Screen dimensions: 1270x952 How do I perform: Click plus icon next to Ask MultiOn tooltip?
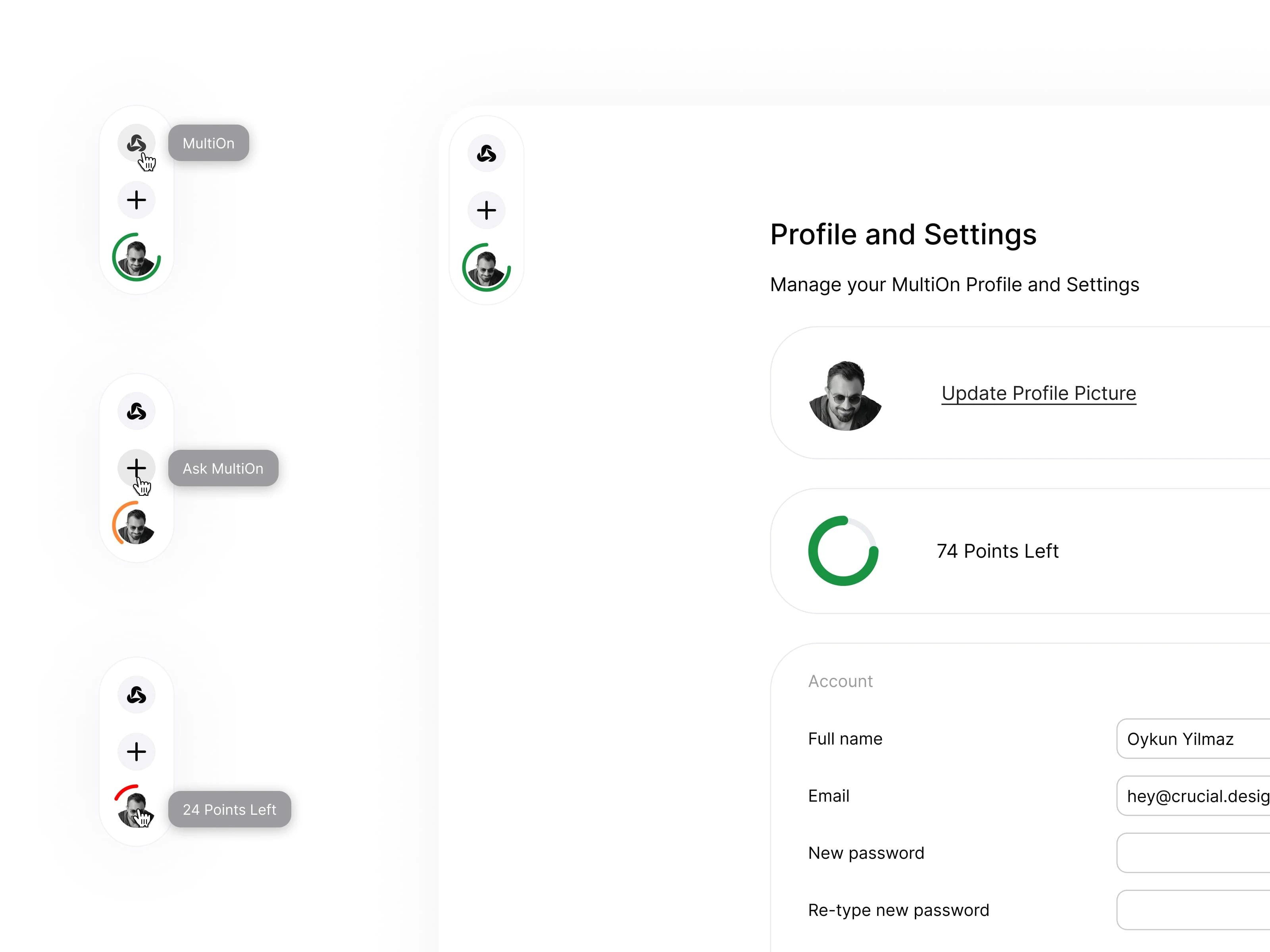click(136, 468)
